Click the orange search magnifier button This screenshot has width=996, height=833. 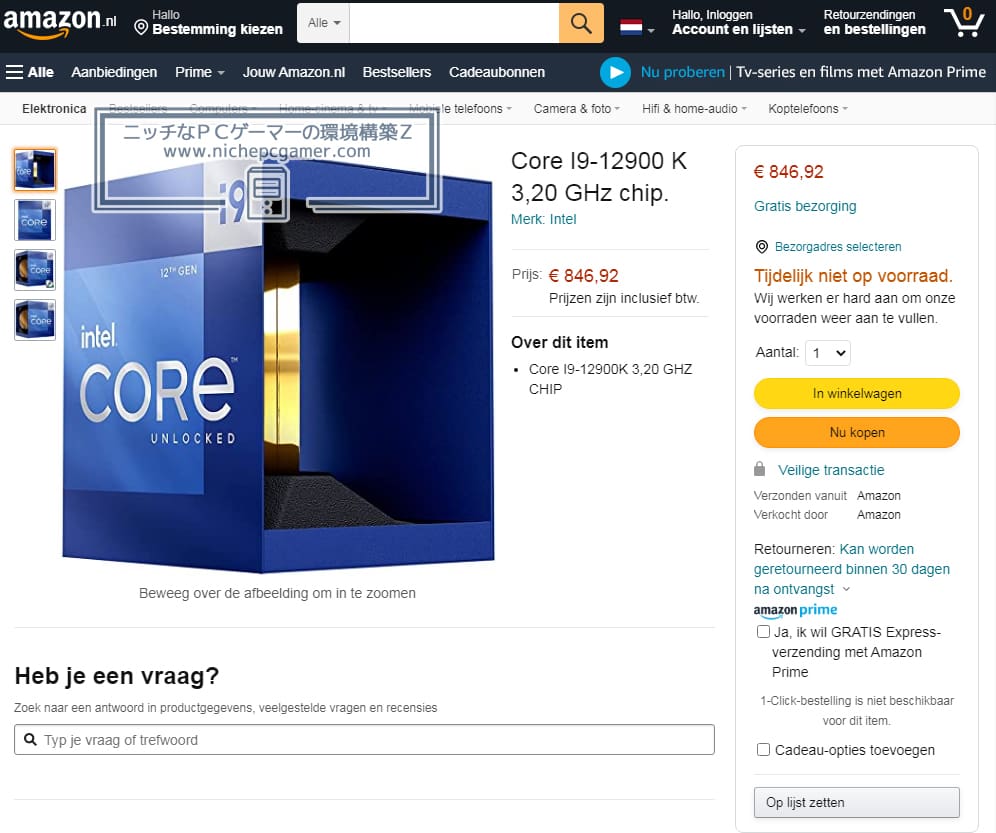pos(581,24)
